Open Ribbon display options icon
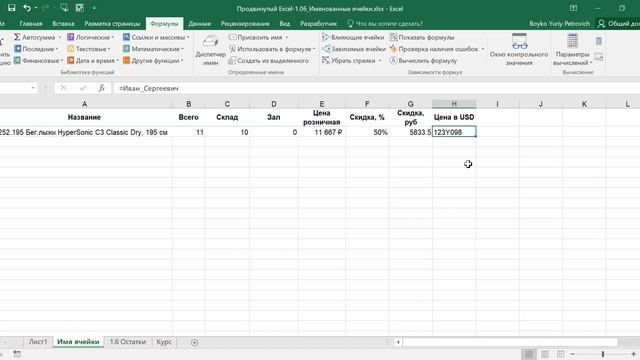Screen dimensions: 640x360 573,8
